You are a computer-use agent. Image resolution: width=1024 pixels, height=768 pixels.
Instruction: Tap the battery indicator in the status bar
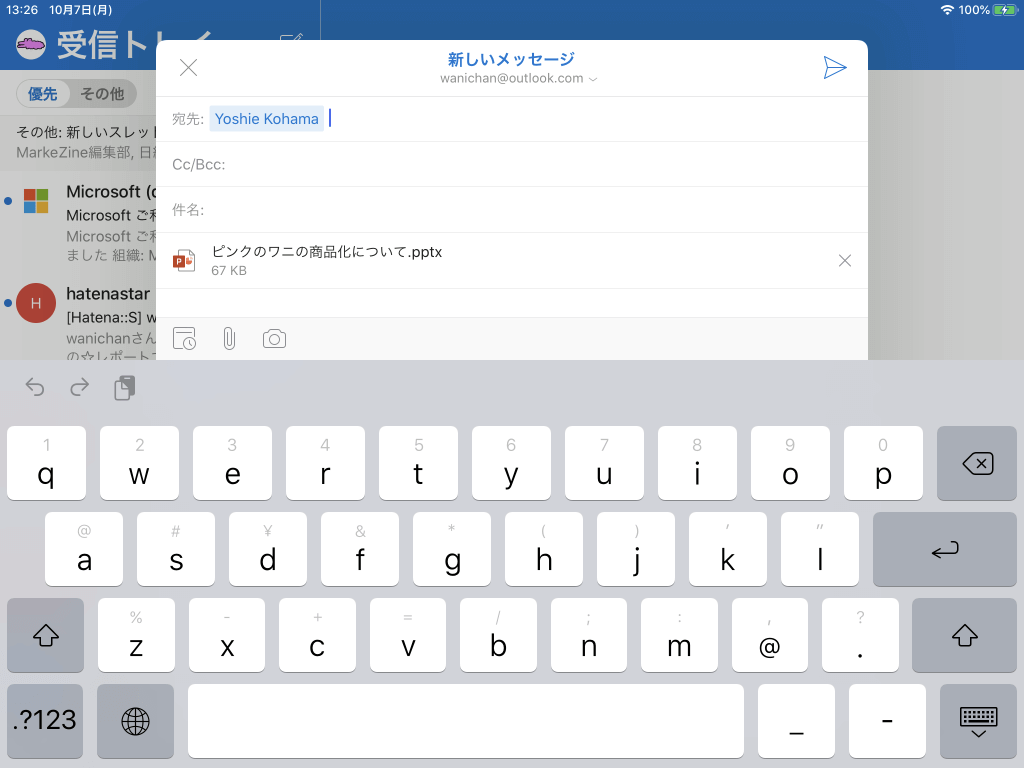pos(1004,10)
